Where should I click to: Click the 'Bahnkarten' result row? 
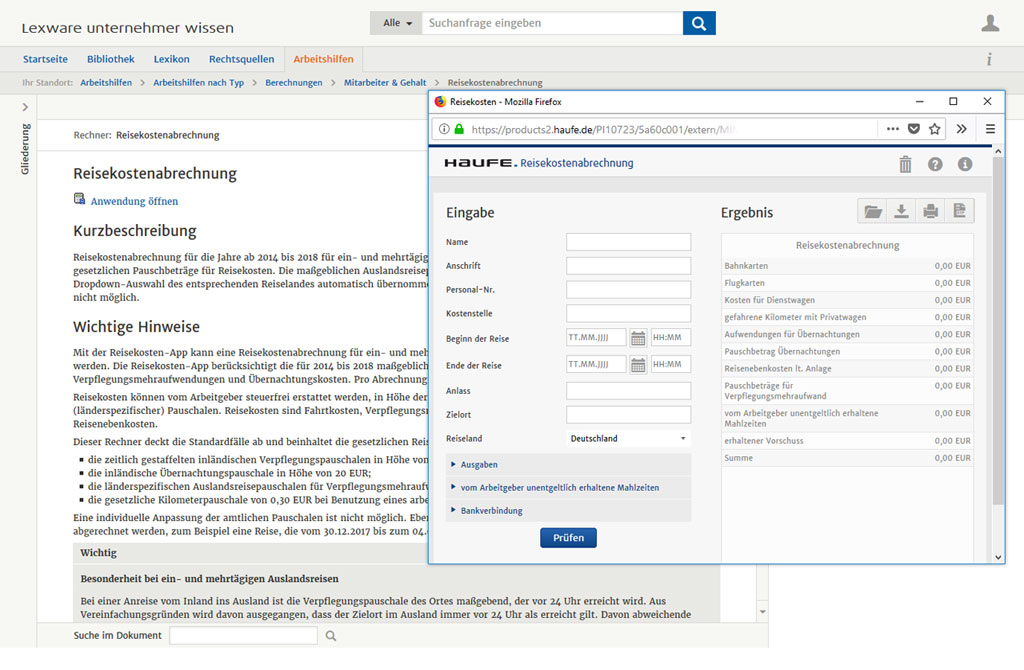click(847, 266)
